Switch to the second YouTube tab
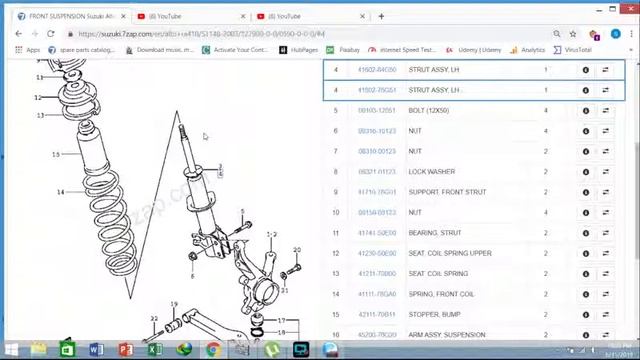 click(x=311, y=16)
